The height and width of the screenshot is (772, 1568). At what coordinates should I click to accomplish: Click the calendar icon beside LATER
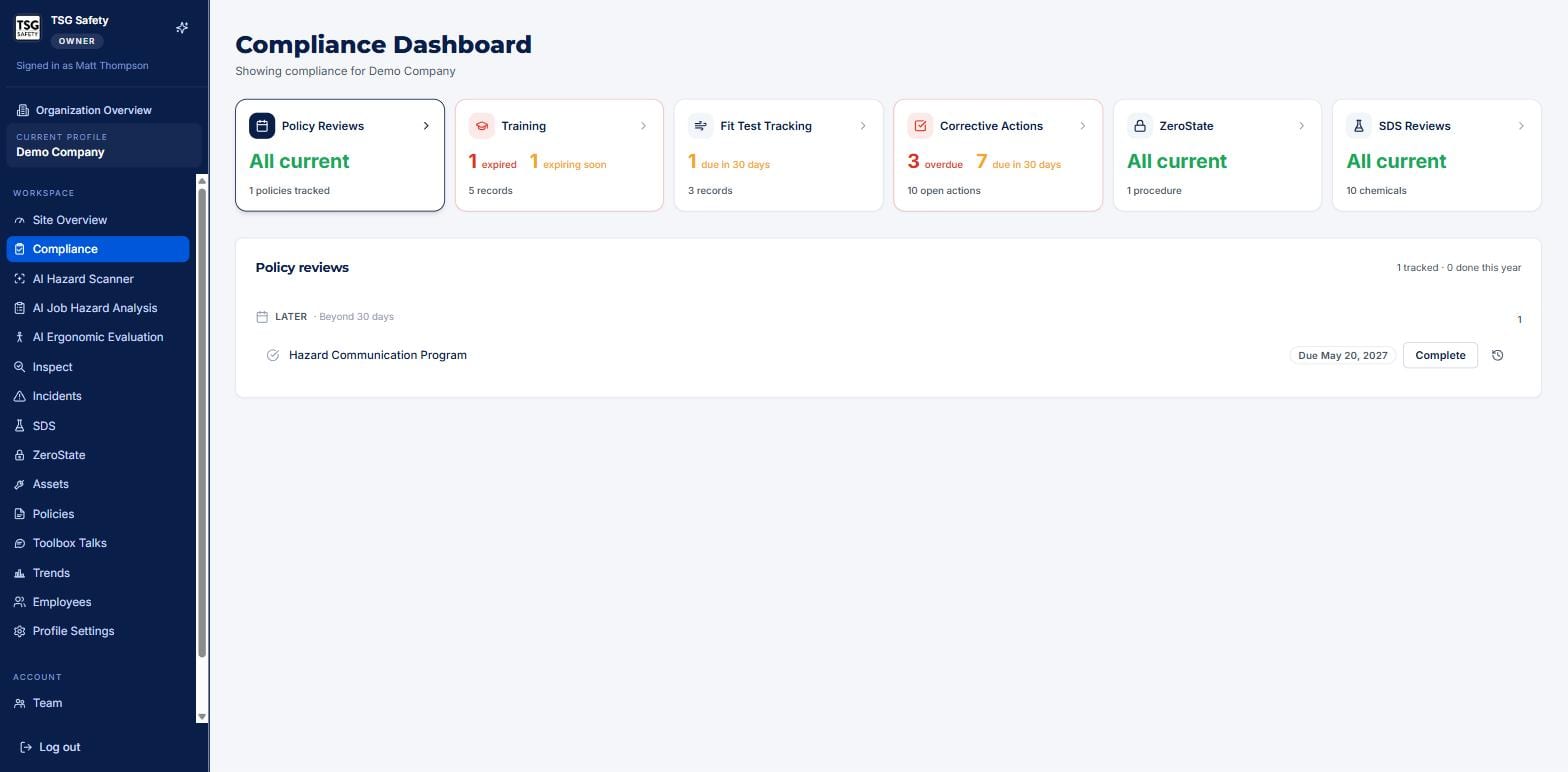[262, 317]
